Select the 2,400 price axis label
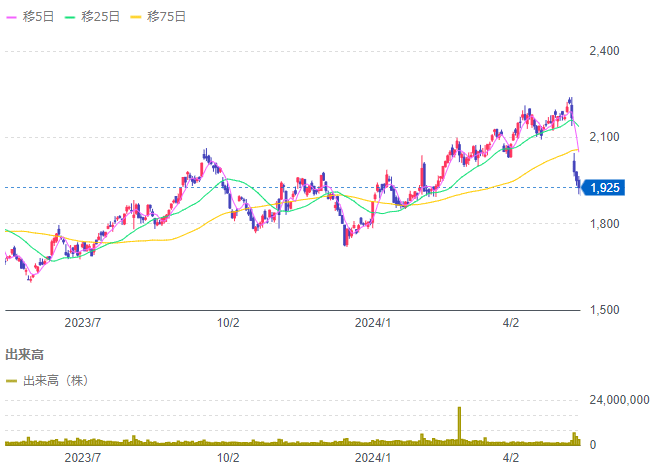The height and width of the screenshot is (472, 657). pos(606,51)
